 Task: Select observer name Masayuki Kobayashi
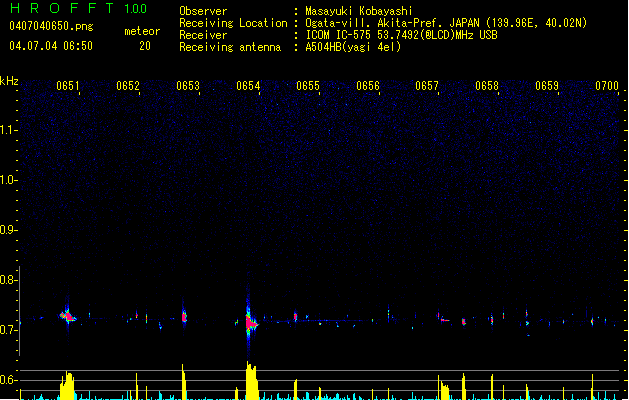[359, 11]
